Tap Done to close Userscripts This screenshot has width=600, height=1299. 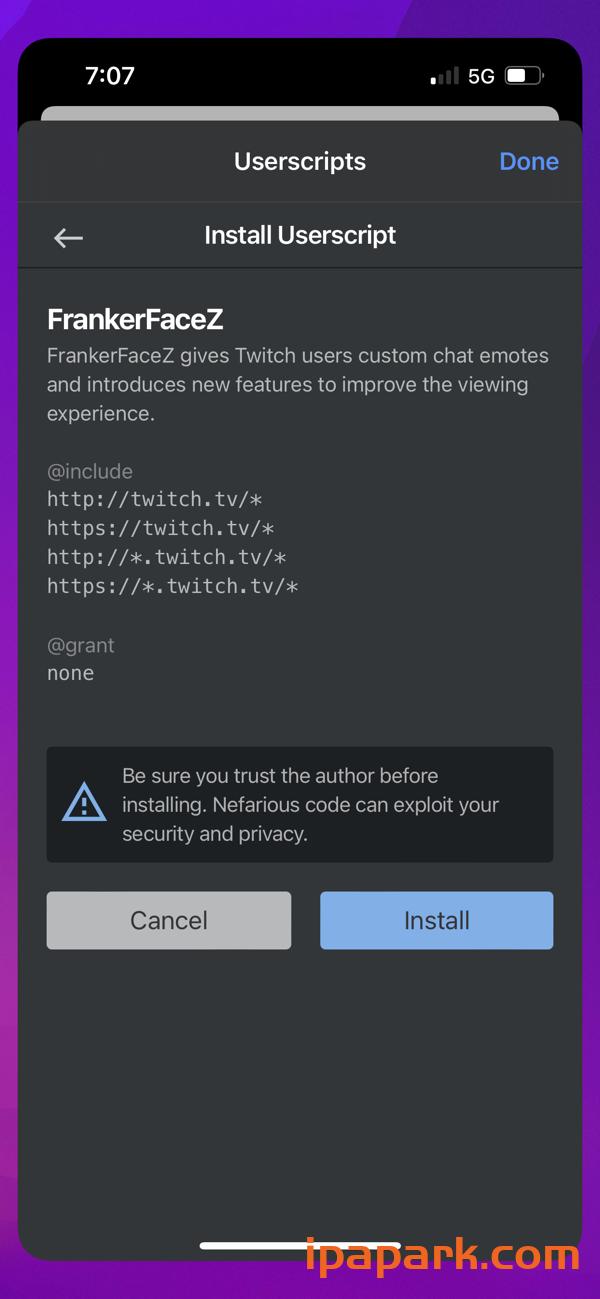pos(529,161)
